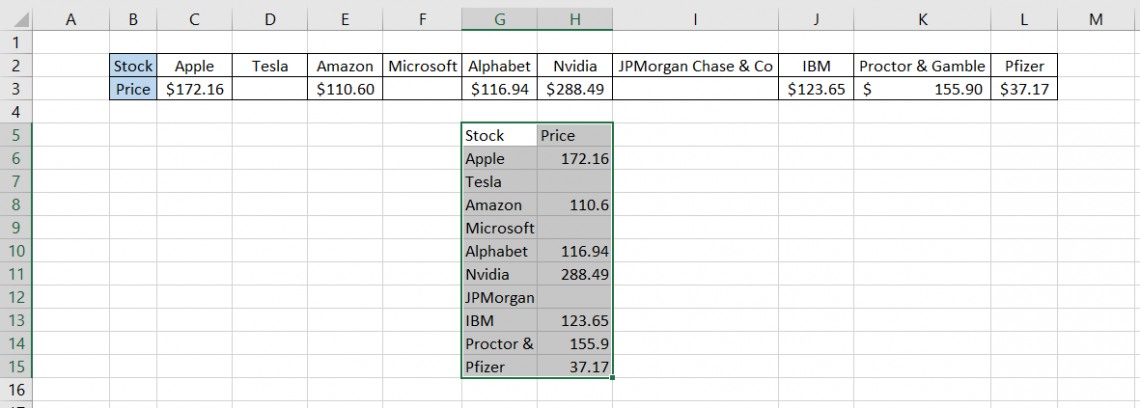This screenshot has width=1140, height=408.
Task: Select column I header
Action: 695,19
